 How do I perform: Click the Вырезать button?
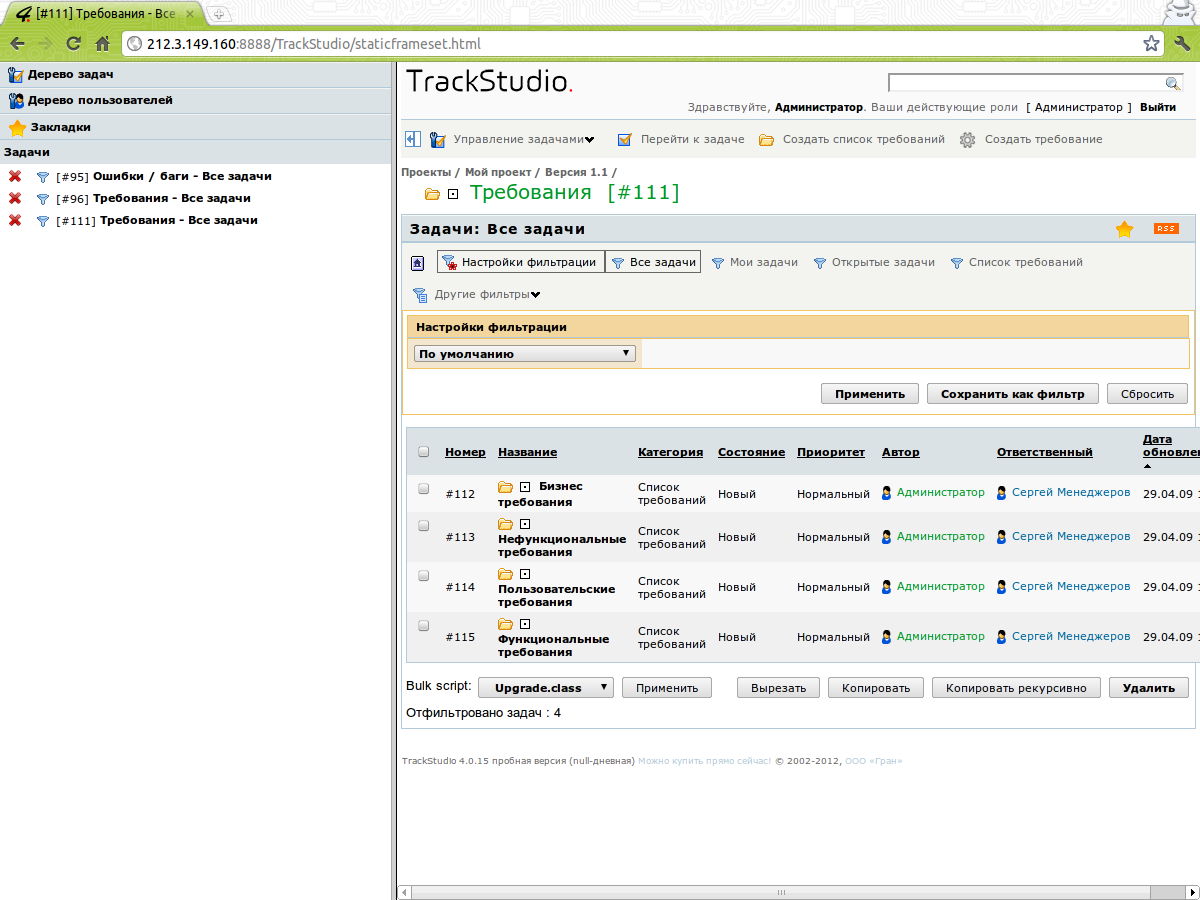[x=778, y=688]
